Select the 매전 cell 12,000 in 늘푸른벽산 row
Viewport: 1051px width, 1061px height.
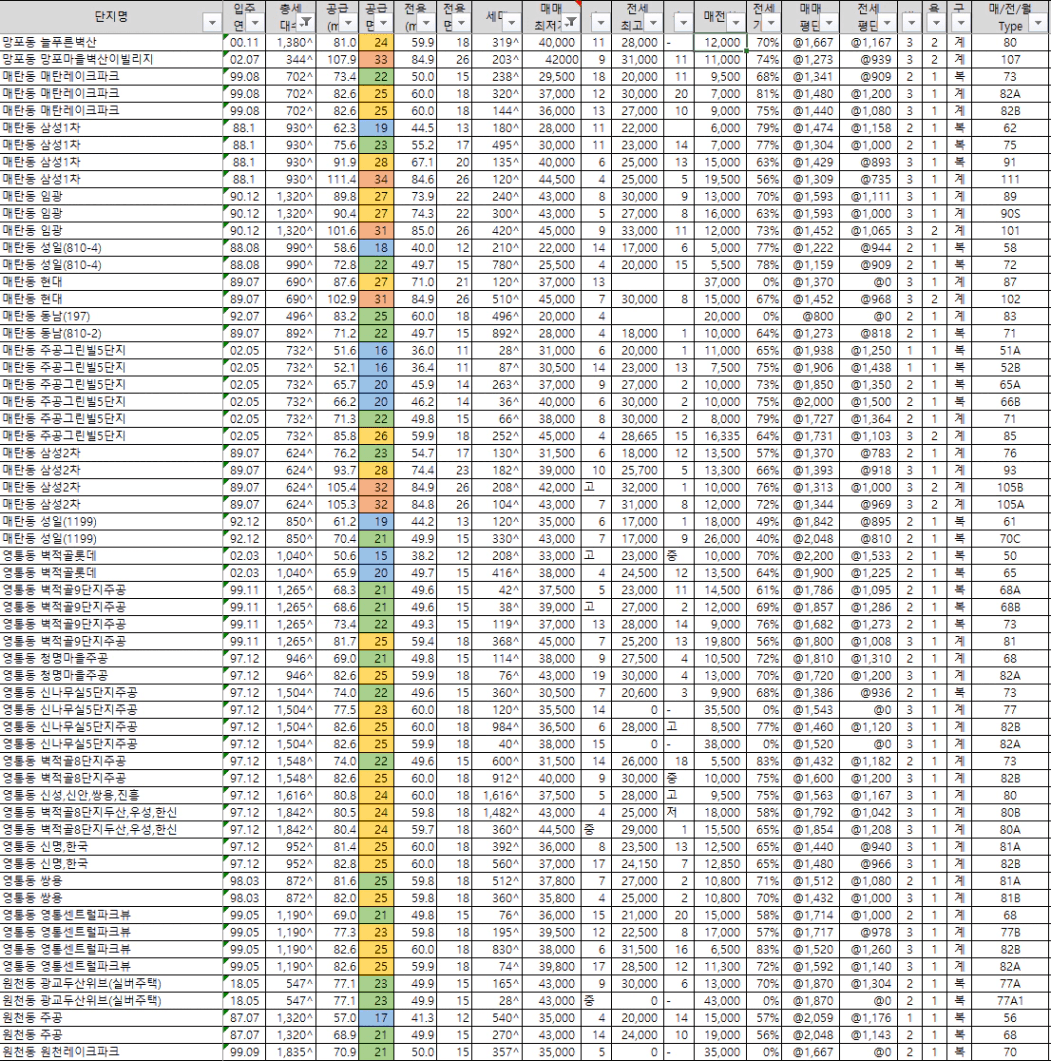pyautogui.click(x=721, y=42)
